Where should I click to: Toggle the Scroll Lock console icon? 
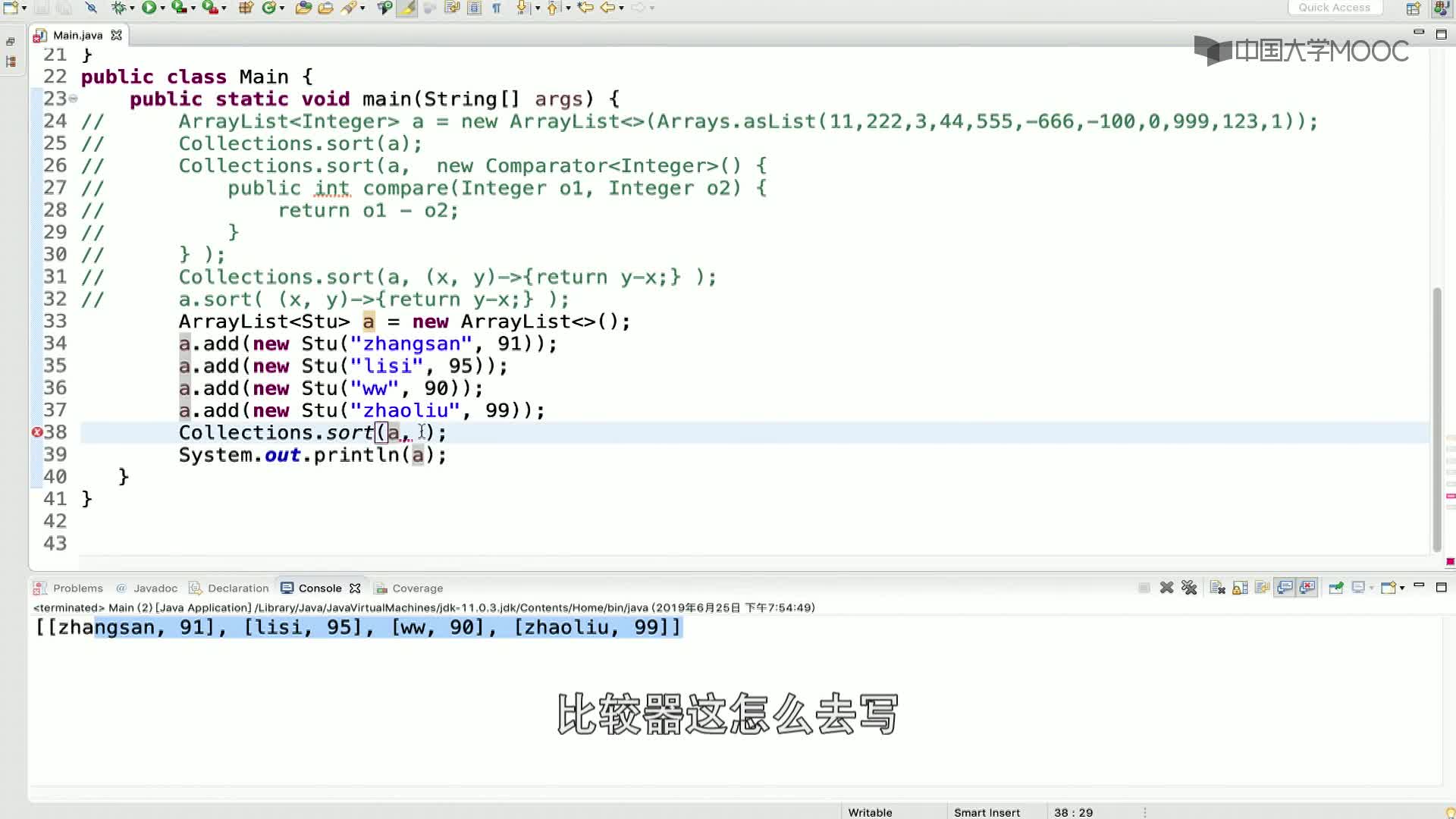click(x=1240, y=588)
